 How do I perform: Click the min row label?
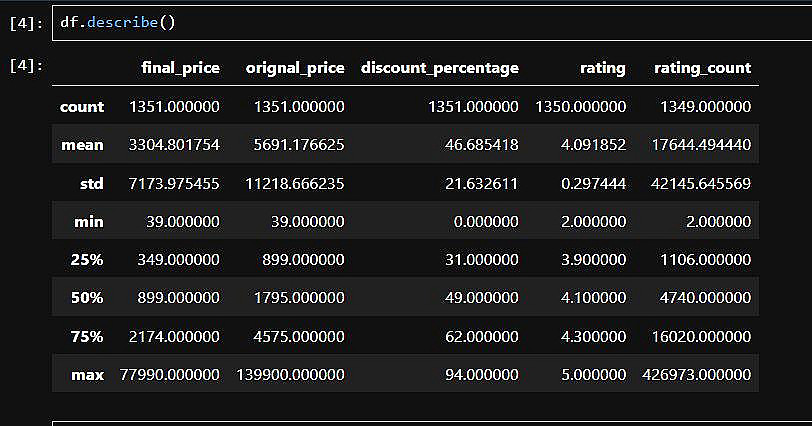click(88, 221)
